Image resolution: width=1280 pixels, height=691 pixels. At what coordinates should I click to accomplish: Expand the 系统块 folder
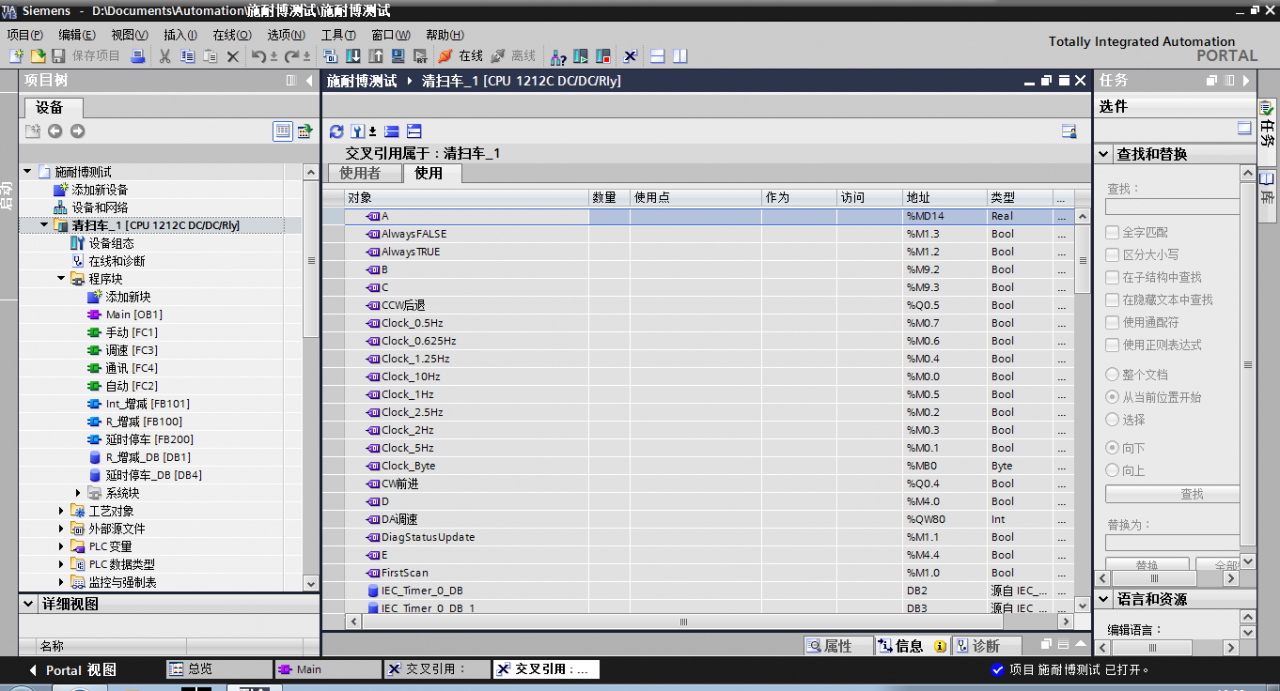(x=78, y=493)
